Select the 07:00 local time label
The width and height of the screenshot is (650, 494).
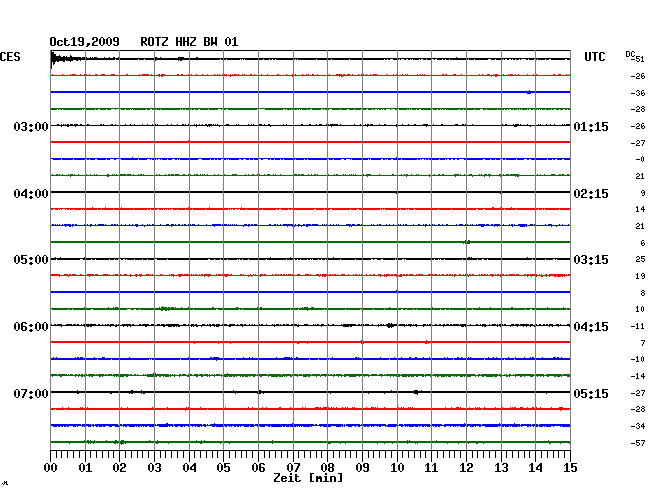31,393
